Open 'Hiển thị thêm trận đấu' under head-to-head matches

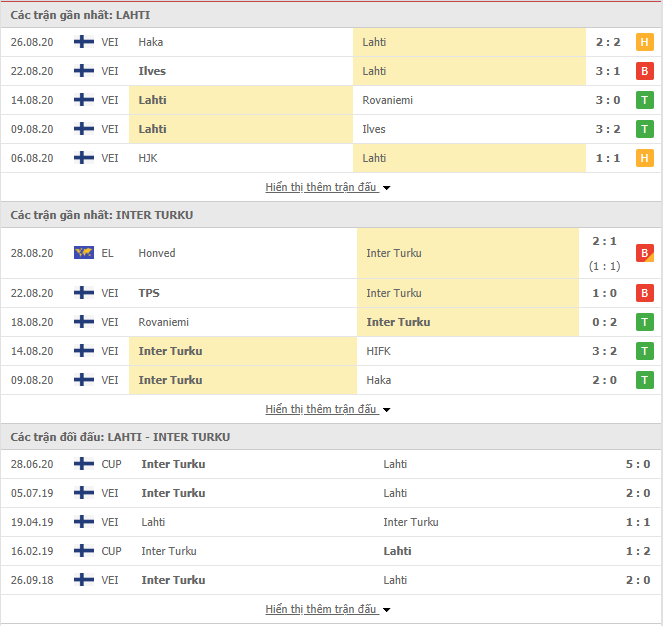pos(321,609)
